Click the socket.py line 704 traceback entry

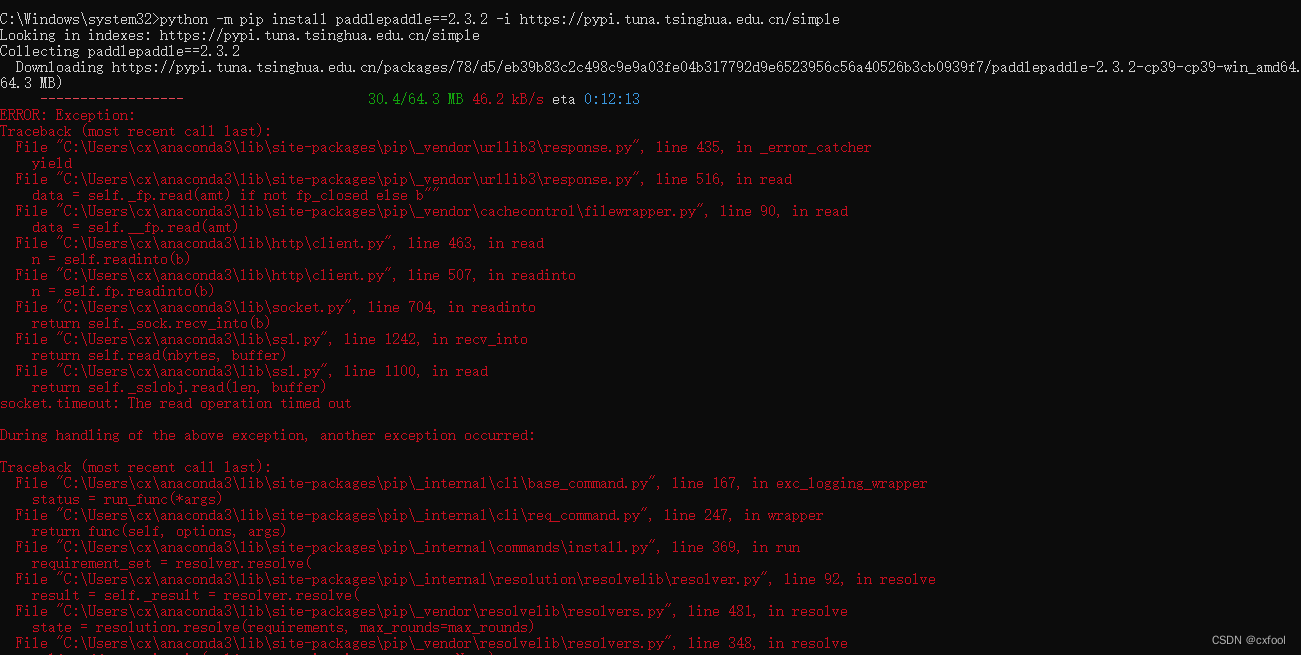[275, 307]
